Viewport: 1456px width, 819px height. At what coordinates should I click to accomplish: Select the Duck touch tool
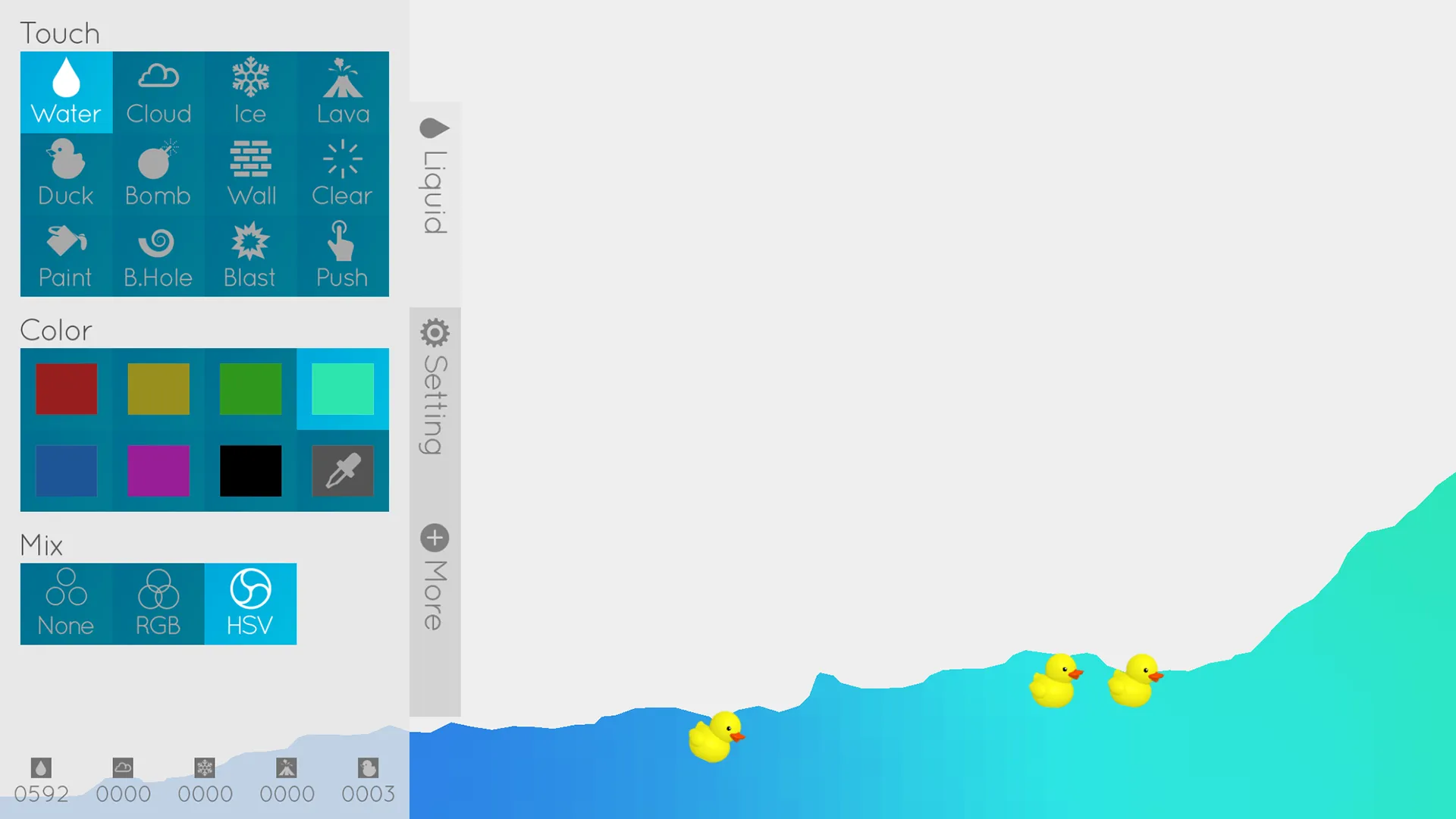pyautogui.click(x=66, y=173)
